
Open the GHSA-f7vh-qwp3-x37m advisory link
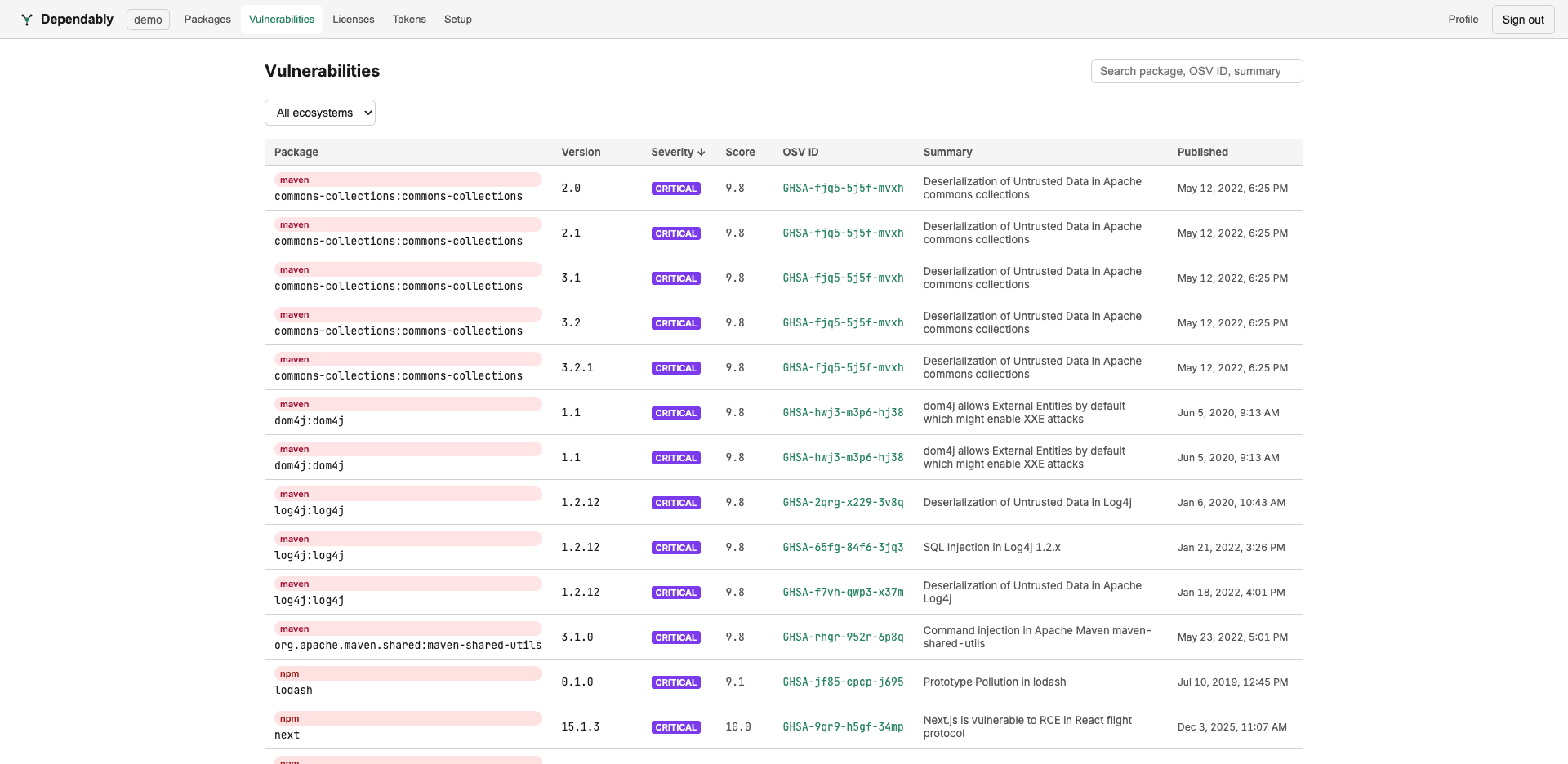(x=843, y=593)
